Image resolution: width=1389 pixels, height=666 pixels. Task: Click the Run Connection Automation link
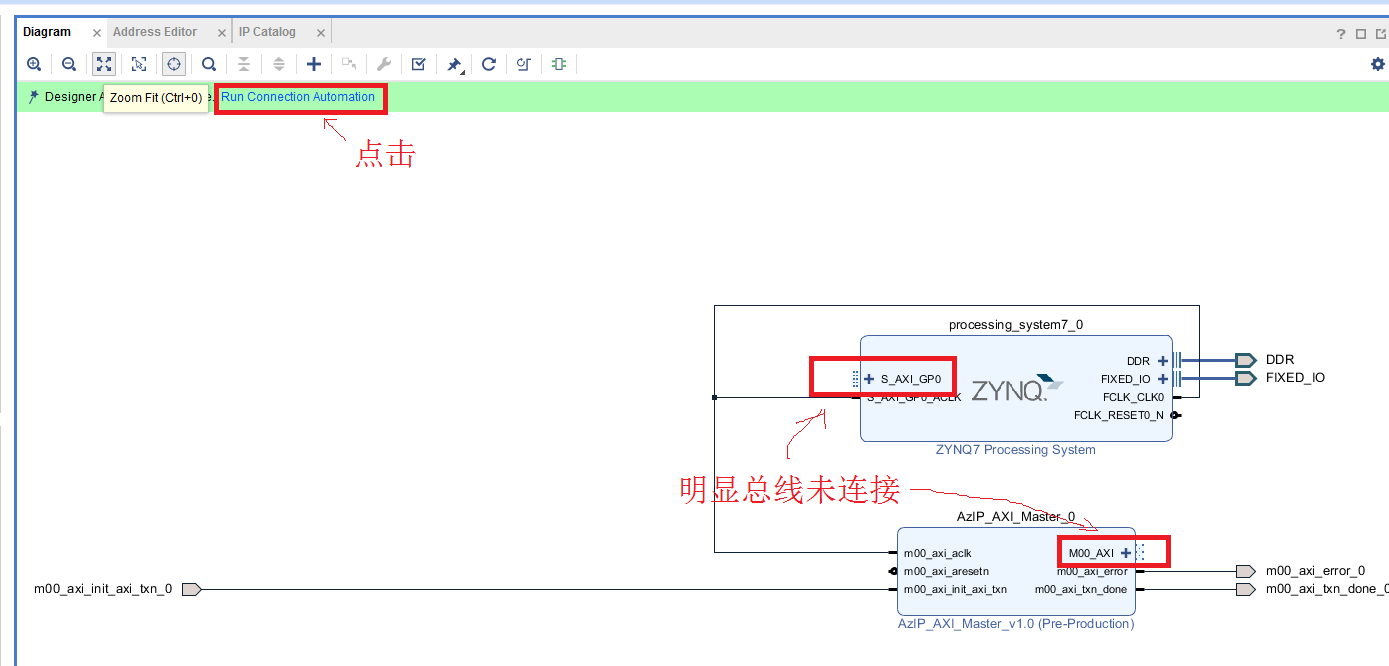coord(298,97)
